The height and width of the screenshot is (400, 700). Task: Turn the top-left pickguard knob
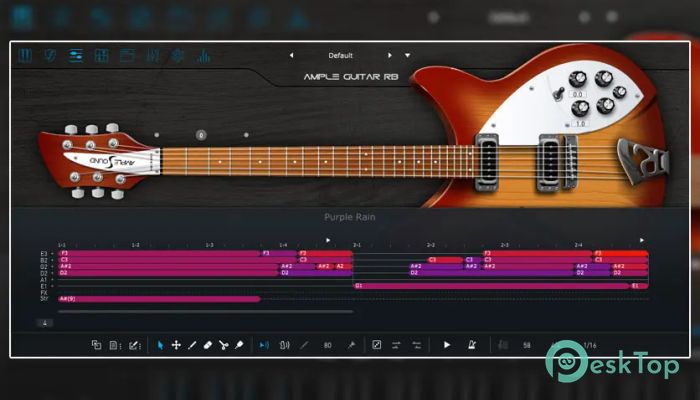[x=577, y=79]
